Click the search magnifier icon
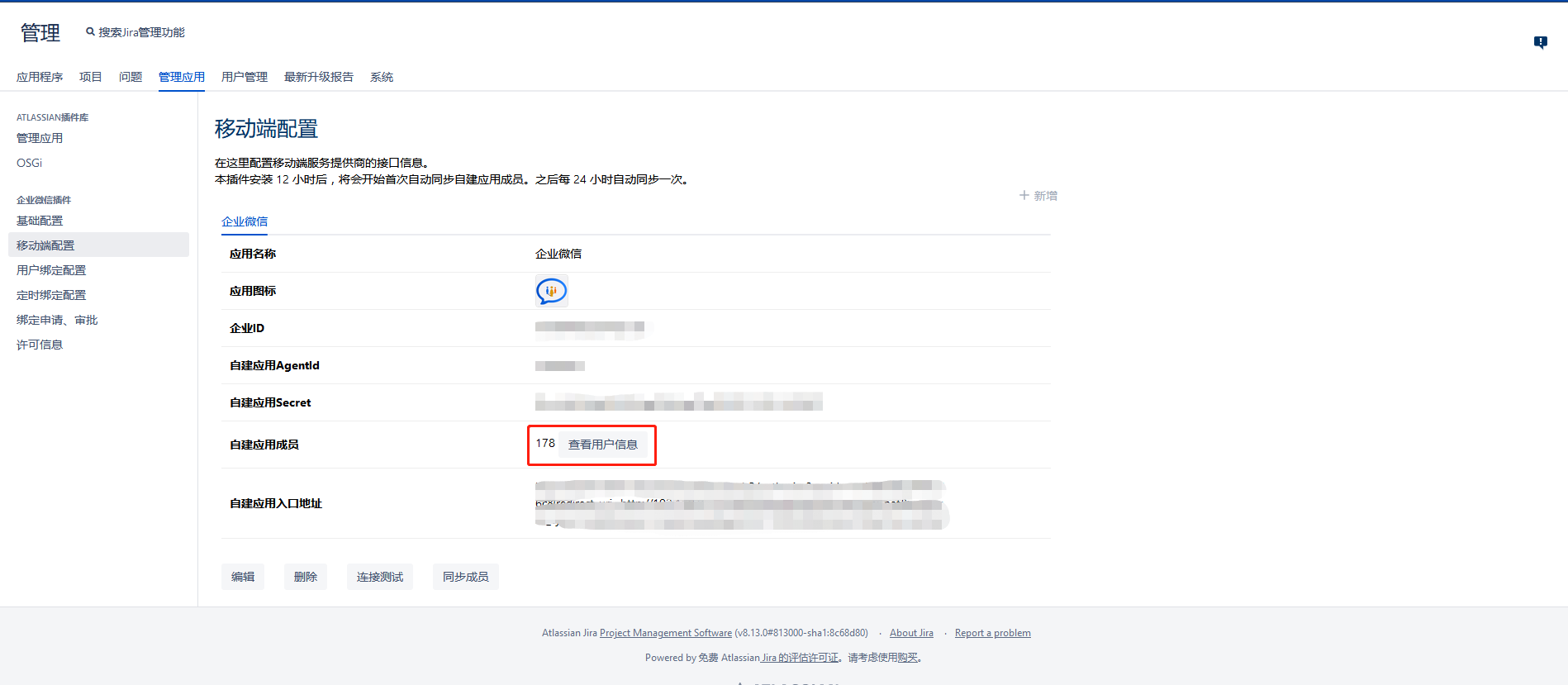 pyautogui.click(x=90, y=32)
